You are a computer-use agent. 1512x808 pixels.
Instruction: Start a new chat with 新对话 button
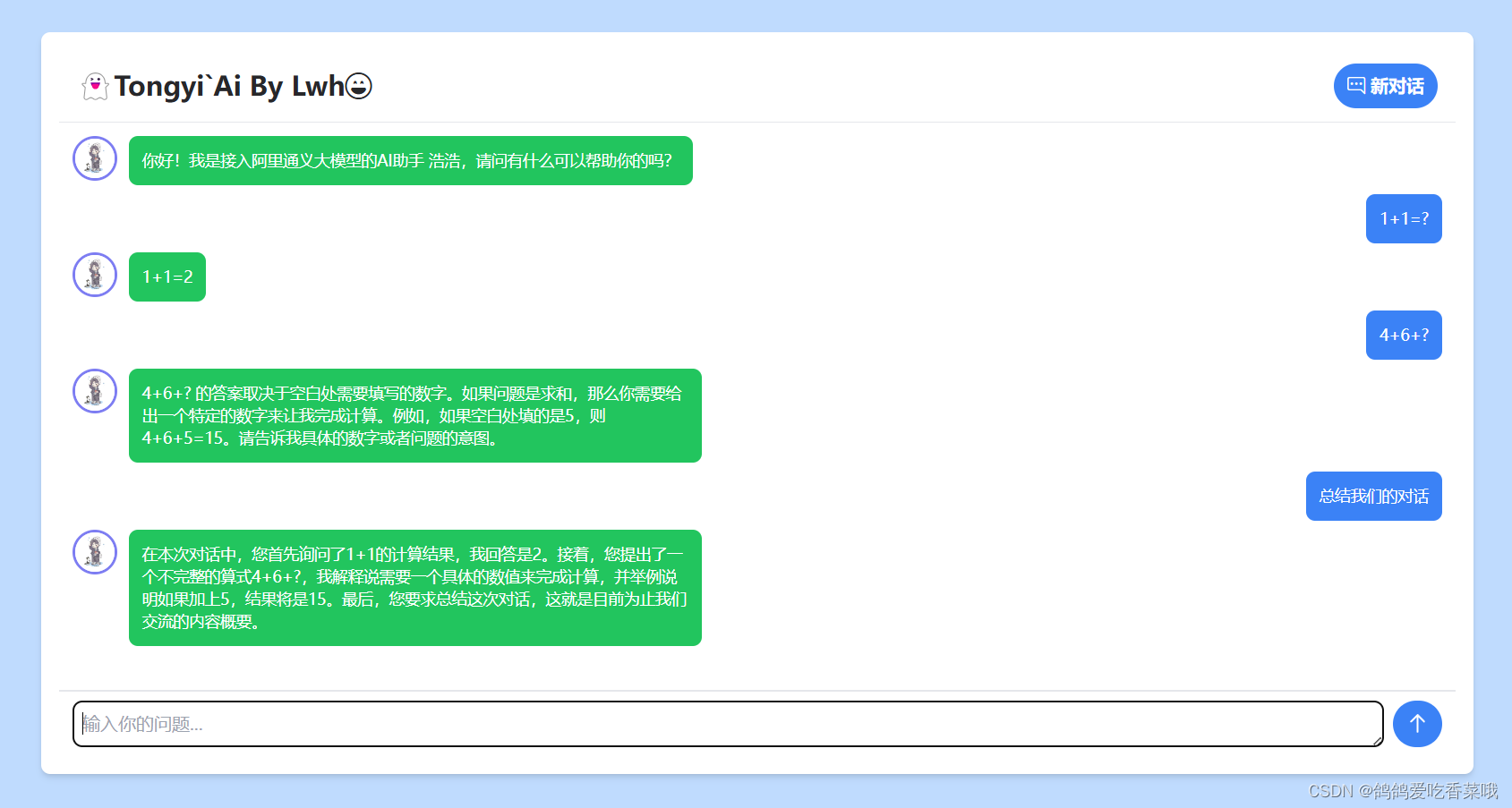[x=1385, y=86]
